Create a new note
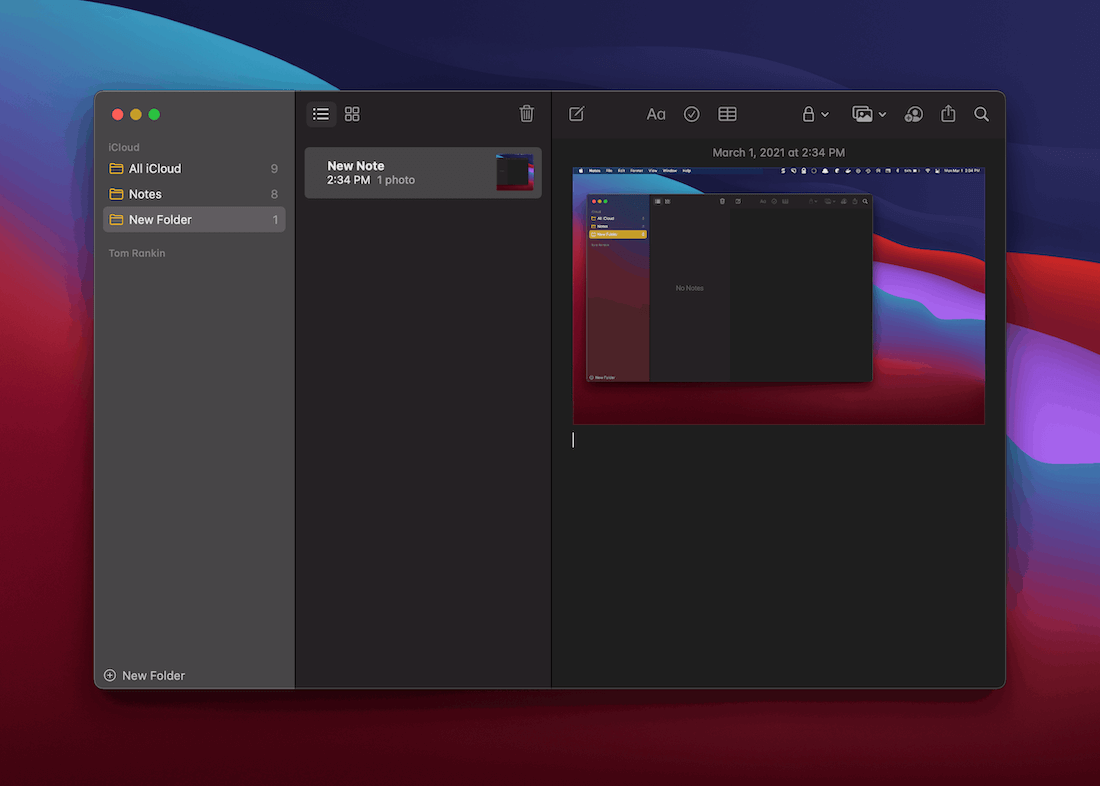This screenshot has width=1100, height=786. pyautogui.click(x=577, y=113)
